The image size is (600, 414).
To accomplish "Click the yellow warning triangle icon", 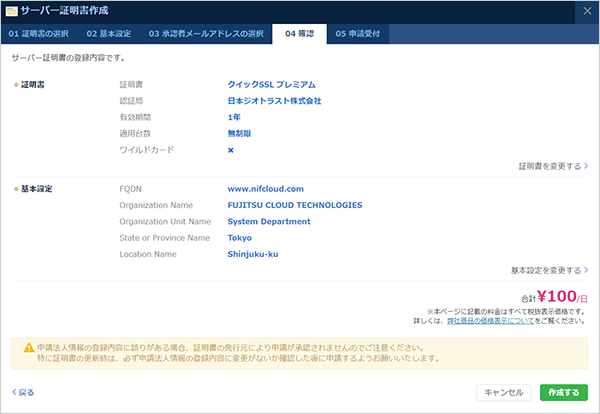I will (x=29, y=348).
